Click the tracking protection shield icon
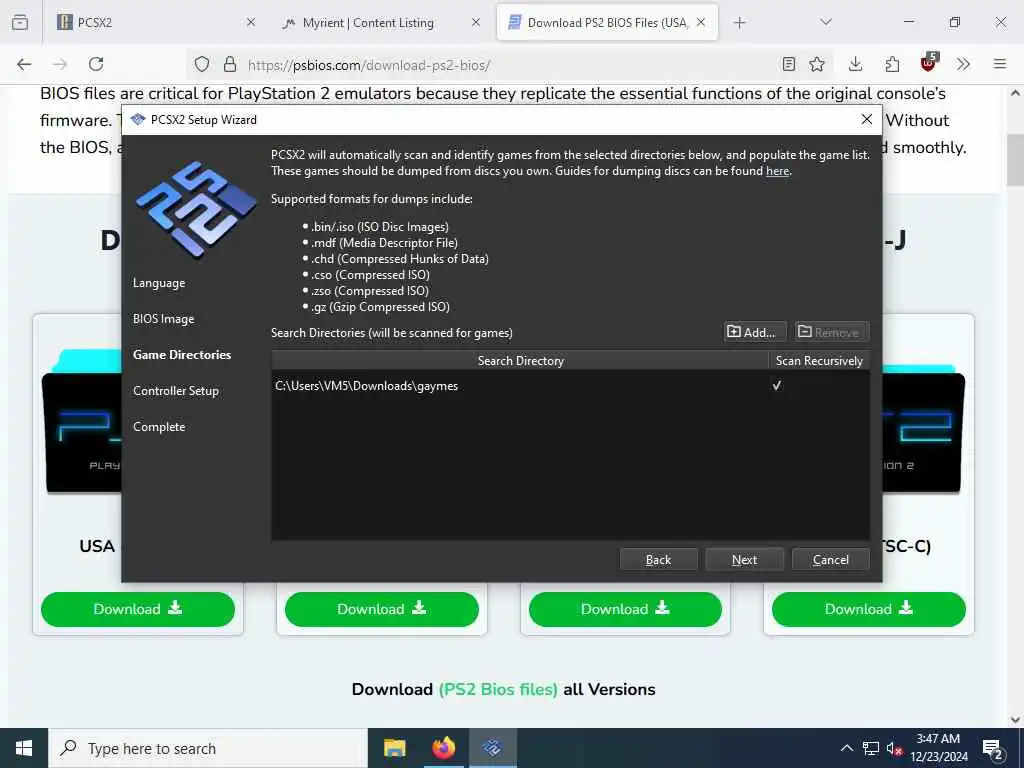Viewport: 1024px width, 768px height. (x=202, y=64)
